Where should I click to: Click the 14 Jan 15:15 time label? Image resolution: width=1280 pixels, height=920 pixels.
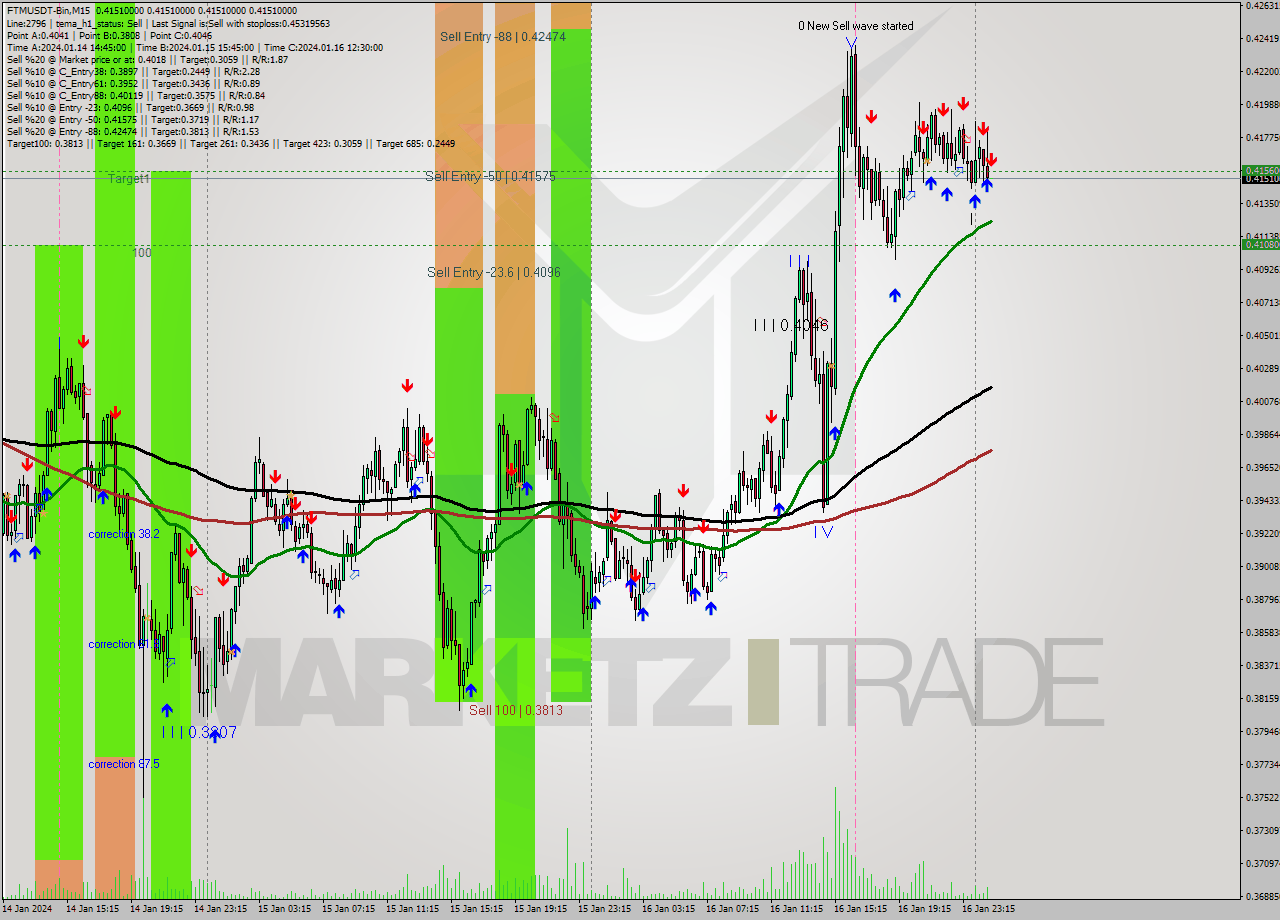[92, 909]
